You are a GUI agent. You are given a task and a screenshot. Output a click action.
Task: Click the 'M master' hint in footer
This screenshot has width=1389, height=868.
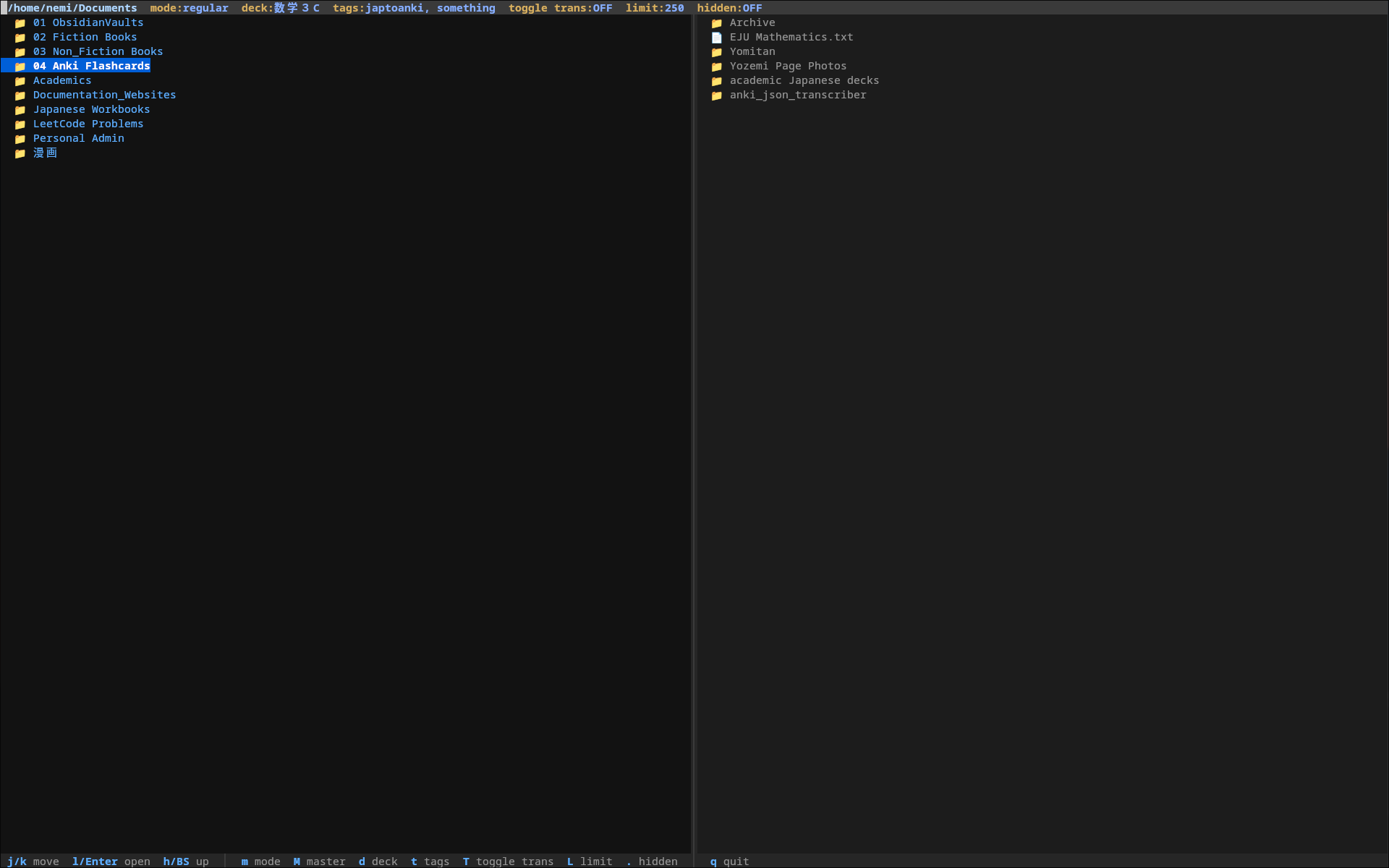coord(320,861)
